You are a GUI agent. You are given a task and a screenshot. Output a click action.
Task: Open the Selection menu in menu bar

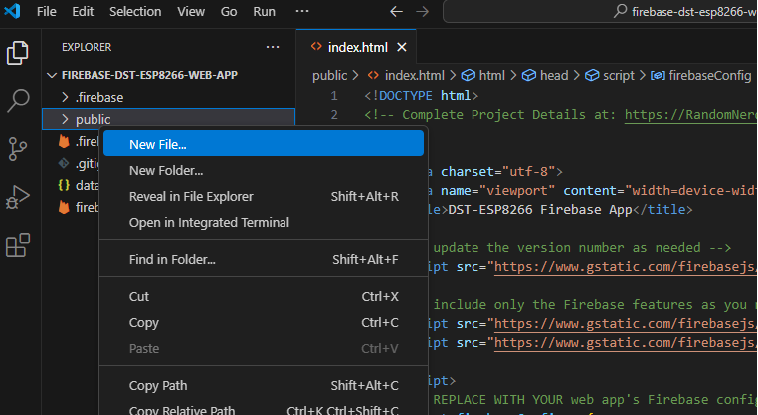coord(134,12)
